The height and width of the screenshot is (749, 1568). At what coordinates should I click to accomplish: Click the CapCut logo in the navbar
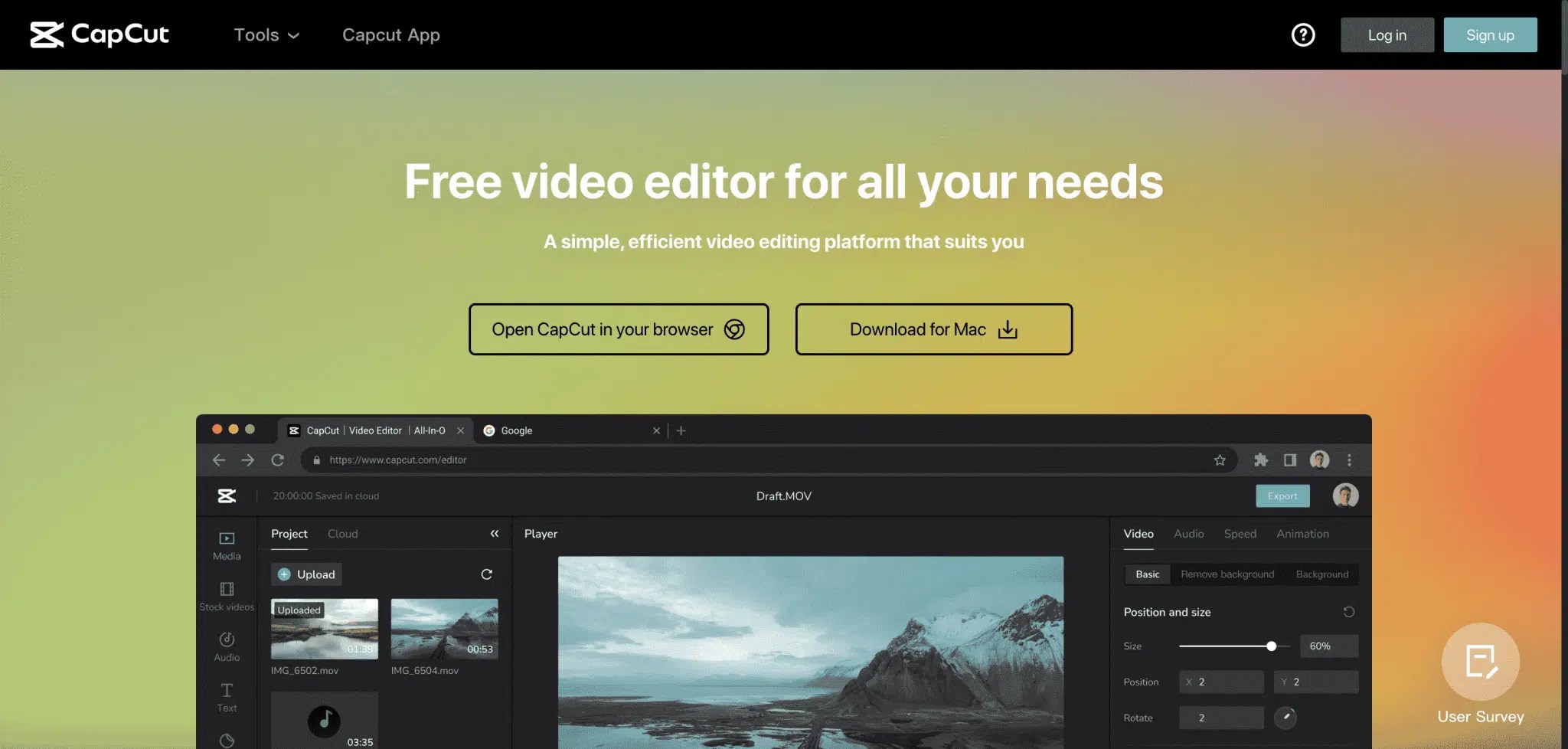pos(100,34)
